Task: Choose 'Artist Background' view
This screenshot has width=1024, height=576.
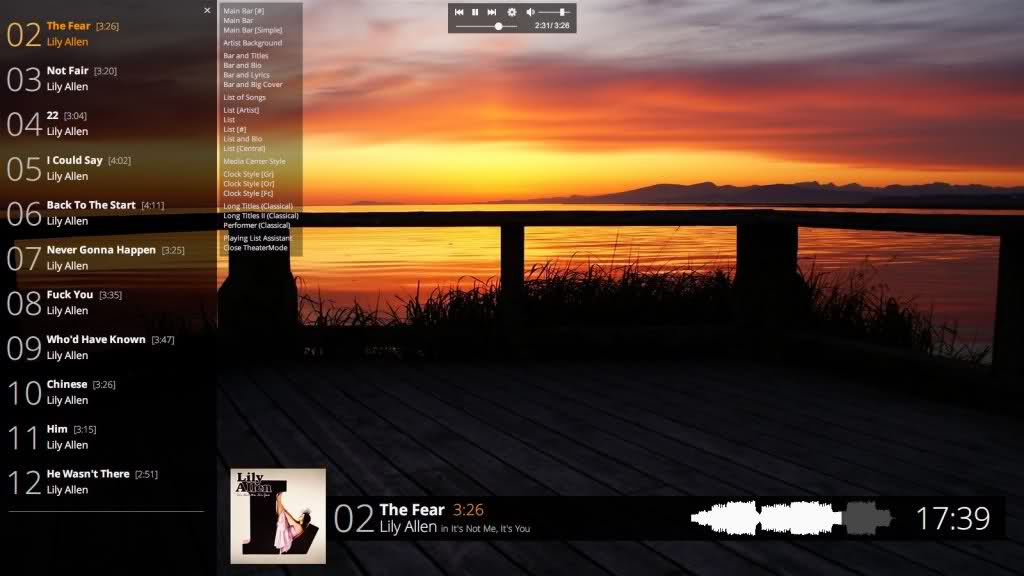Action: pos(253,43)
